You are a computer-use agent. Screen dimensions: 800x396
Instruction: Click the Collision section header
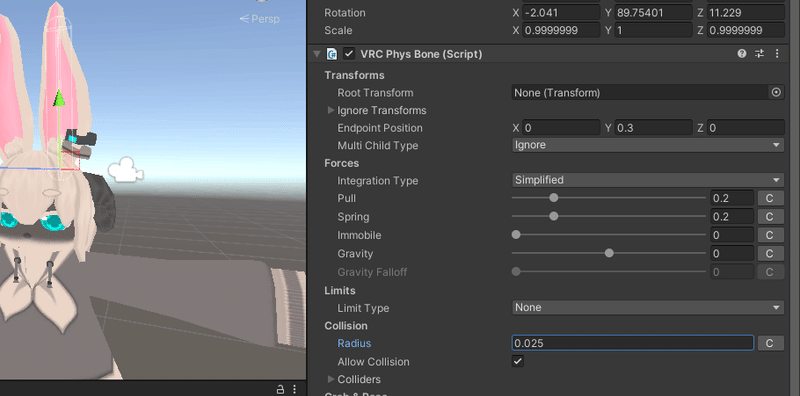tap(345, 326)
